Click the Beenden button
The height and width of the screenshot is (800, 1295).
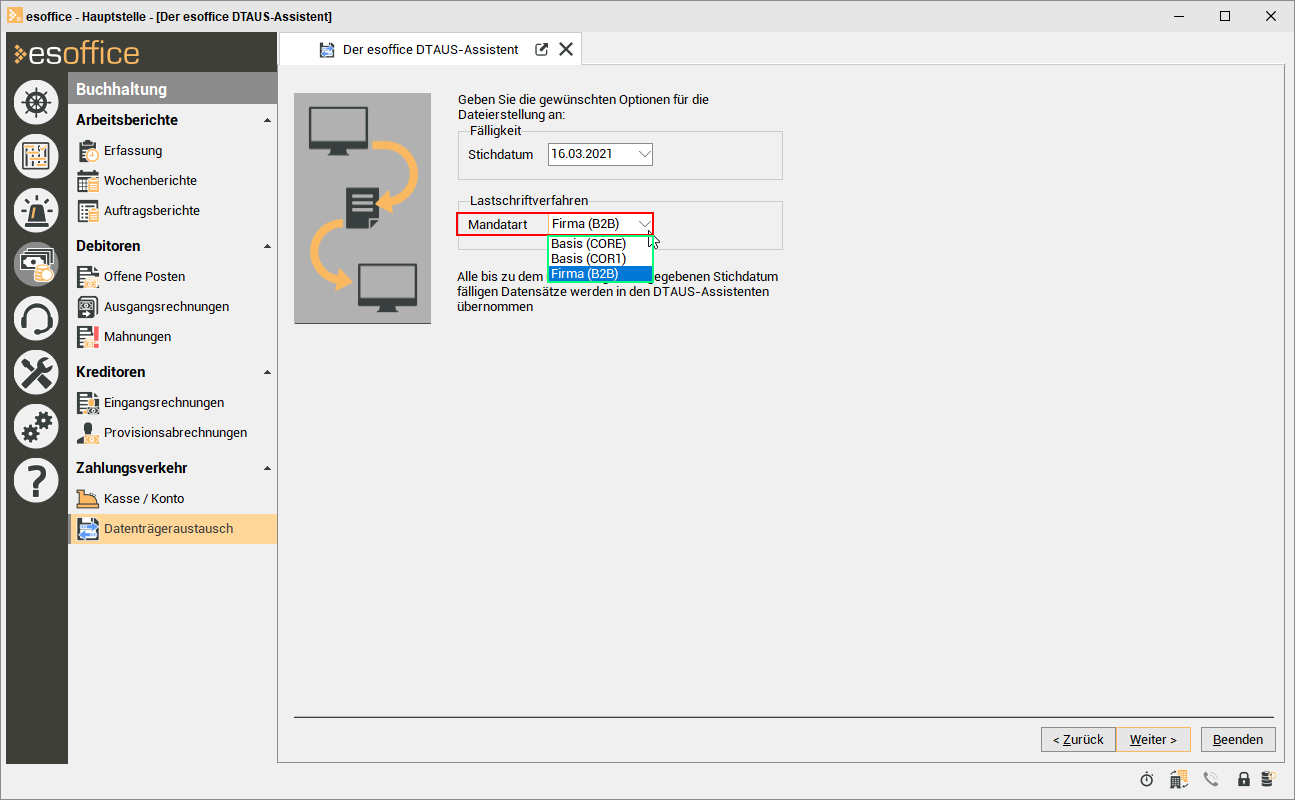pyautogui.click(x=1238, y=740)
